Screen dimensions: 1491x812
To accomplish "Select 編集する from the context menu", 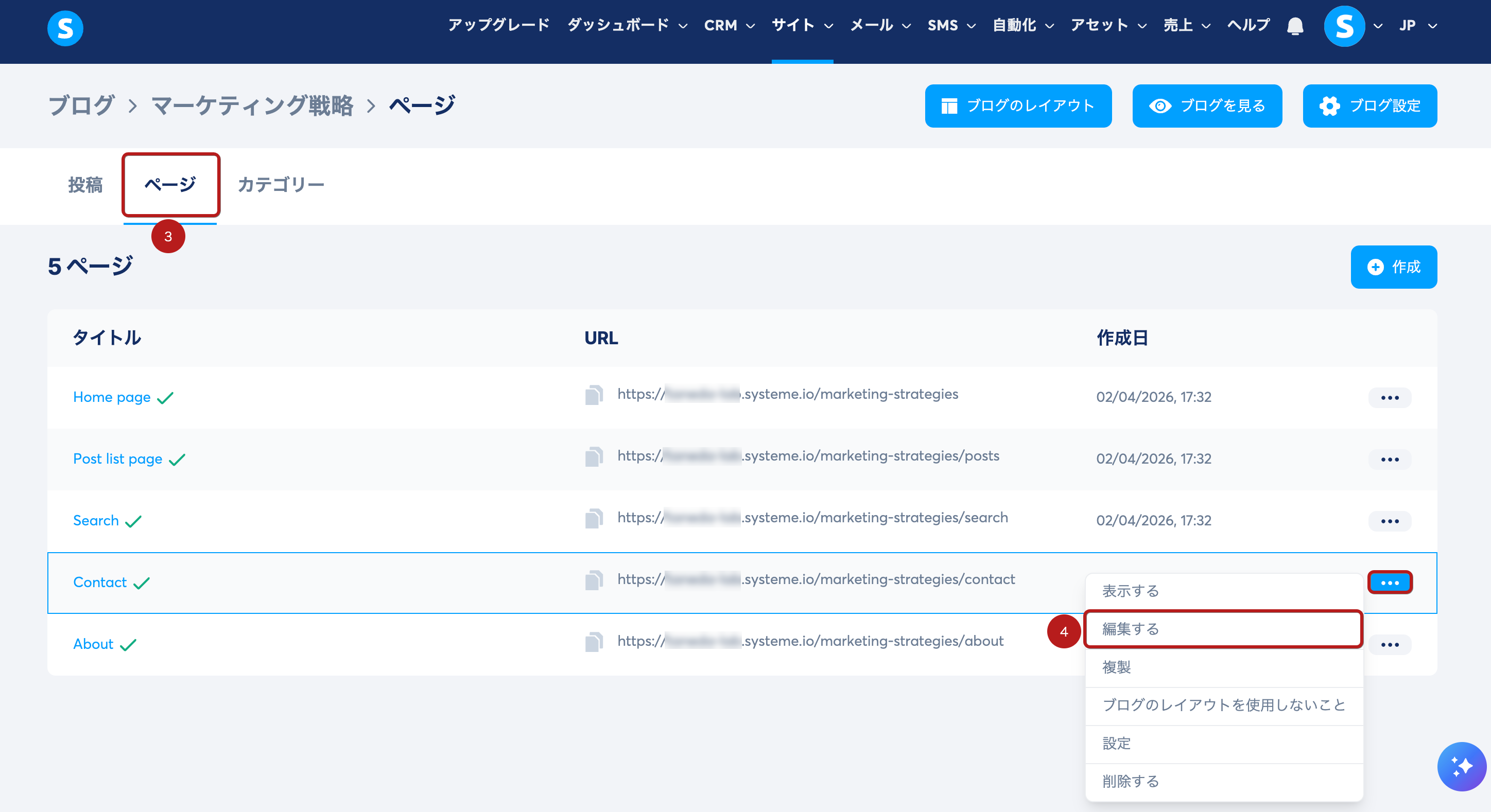I will click(1222, 629).
